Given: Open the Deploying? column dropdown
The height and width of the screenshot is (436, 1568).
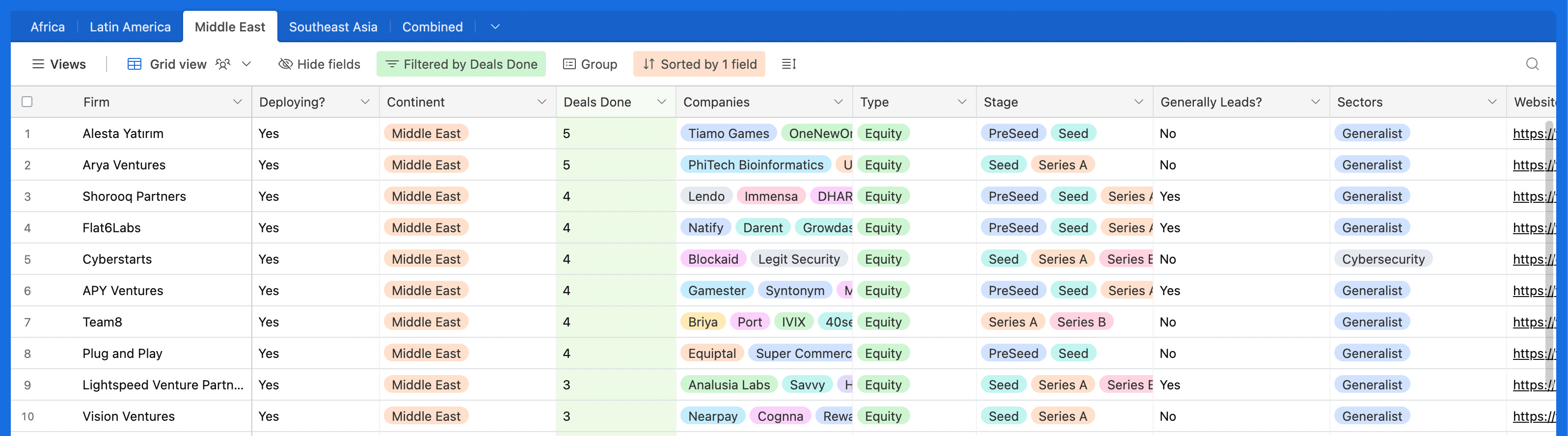Looking at the screenshot, I should tap(365, 102).
